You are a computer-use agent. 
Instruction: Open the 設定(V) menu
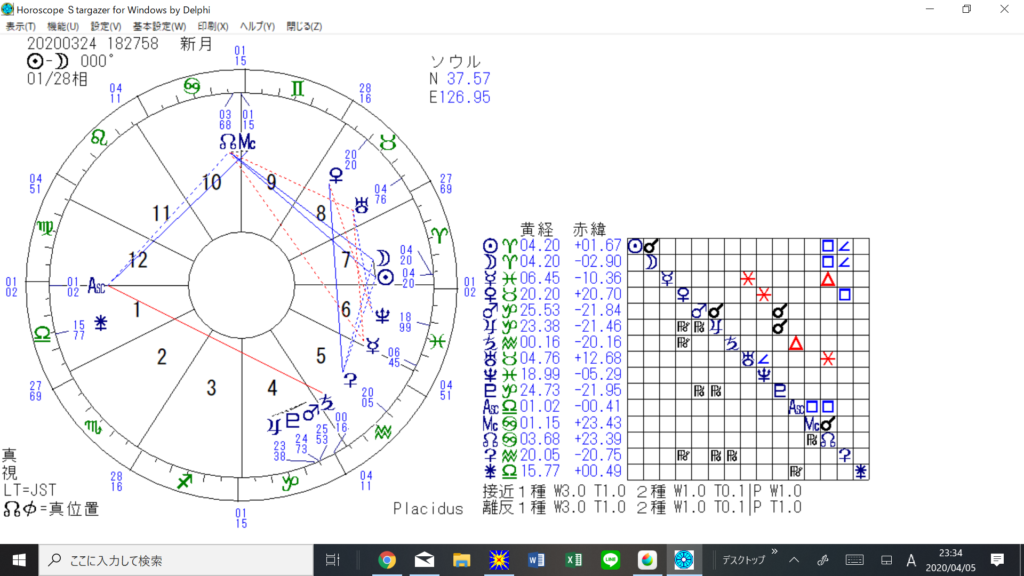click(x=106, y=27)
